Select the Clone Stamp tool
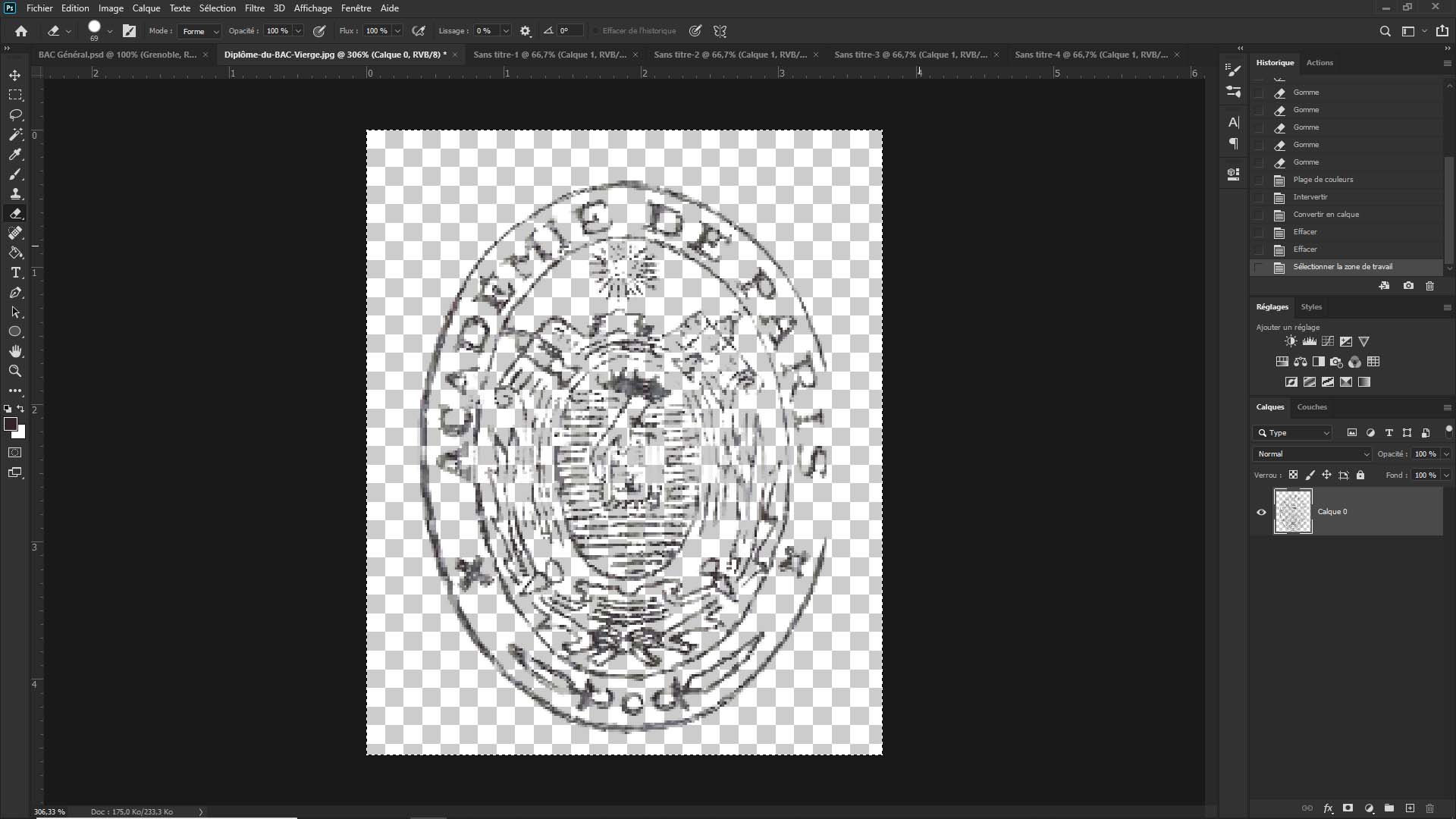 pos(15,193)
